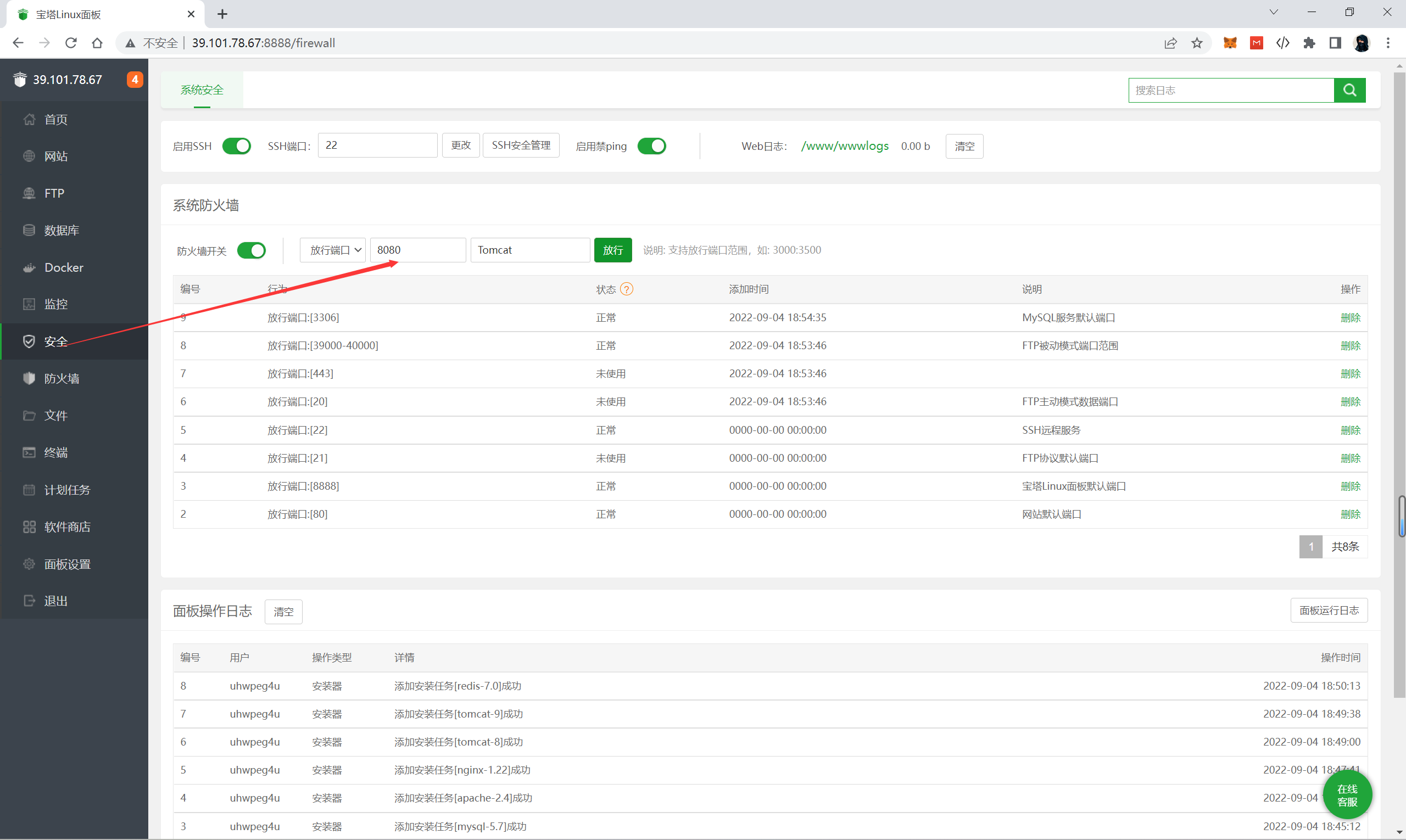
Task: Delete the port 3306 MySQL rule
Action: (1350, 317)
